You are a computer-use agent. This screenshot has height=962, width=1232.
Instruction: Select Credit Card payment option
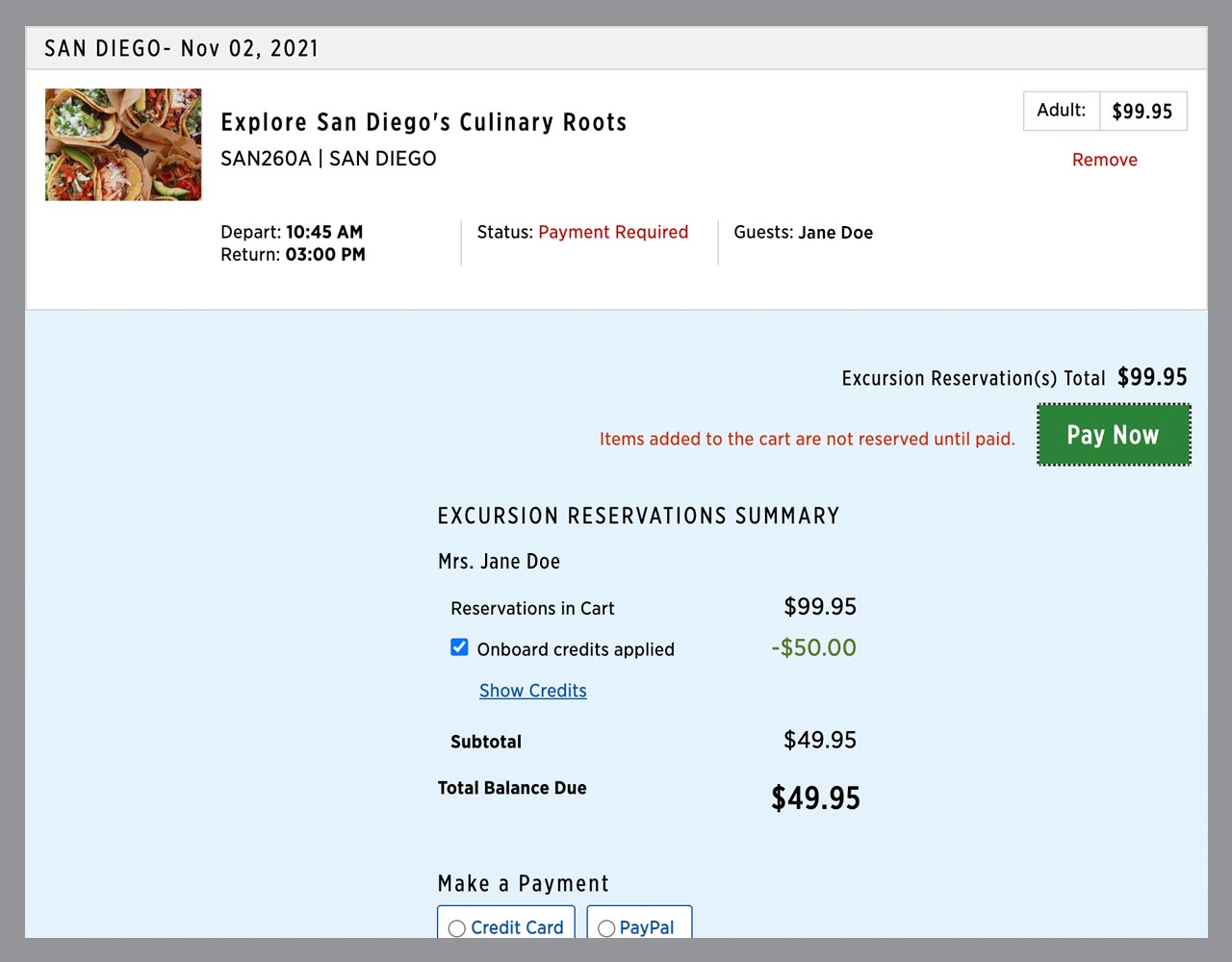(x=457, y=928)
